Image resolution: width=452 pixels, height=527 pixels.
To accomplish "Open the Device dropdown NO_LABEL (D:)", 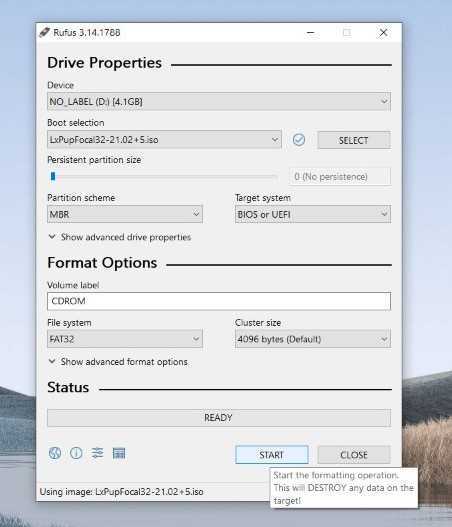I will pyautogui.click(x=219, y=102).
